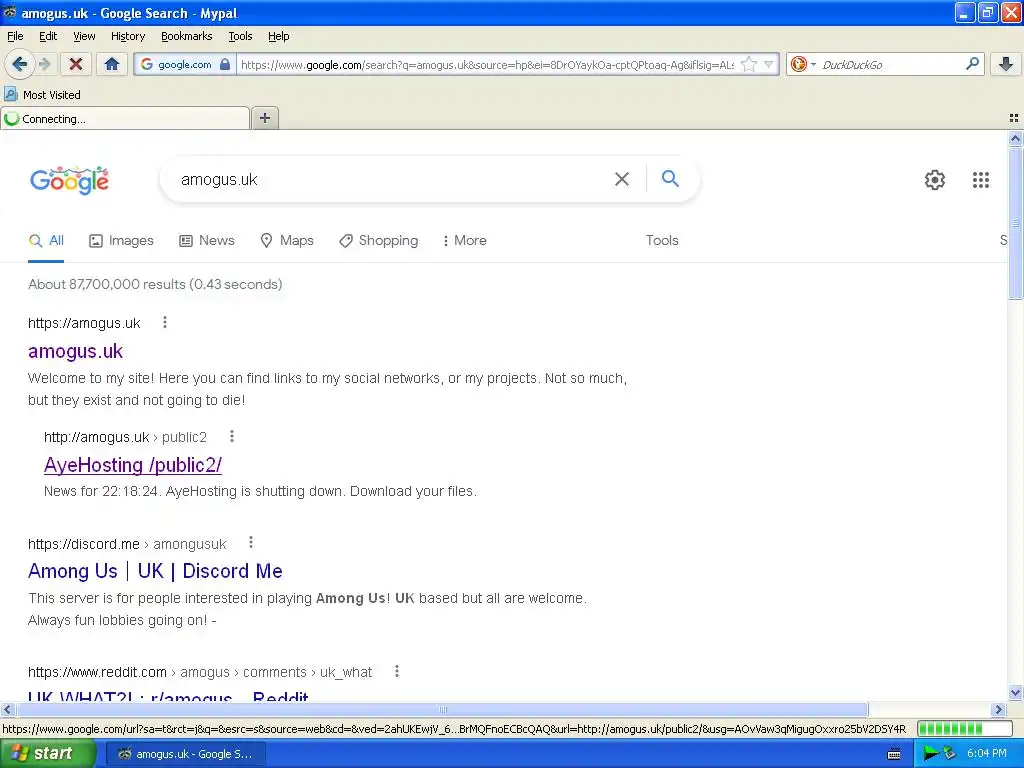Click the page loading progress bar
This screenshot has width=1024, height=768.
[965, 728]
